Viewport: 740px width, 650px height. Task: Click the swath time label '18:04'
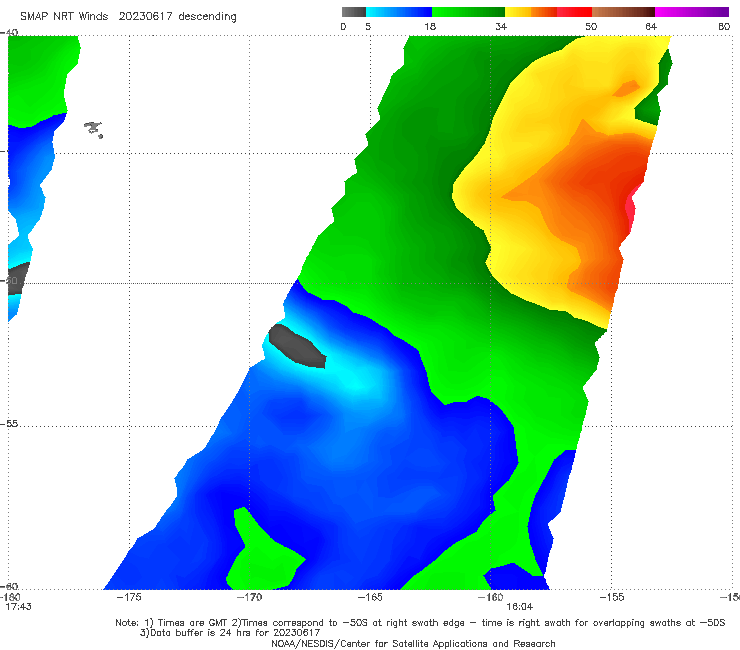pyautogui.click(x=520, y=607)
